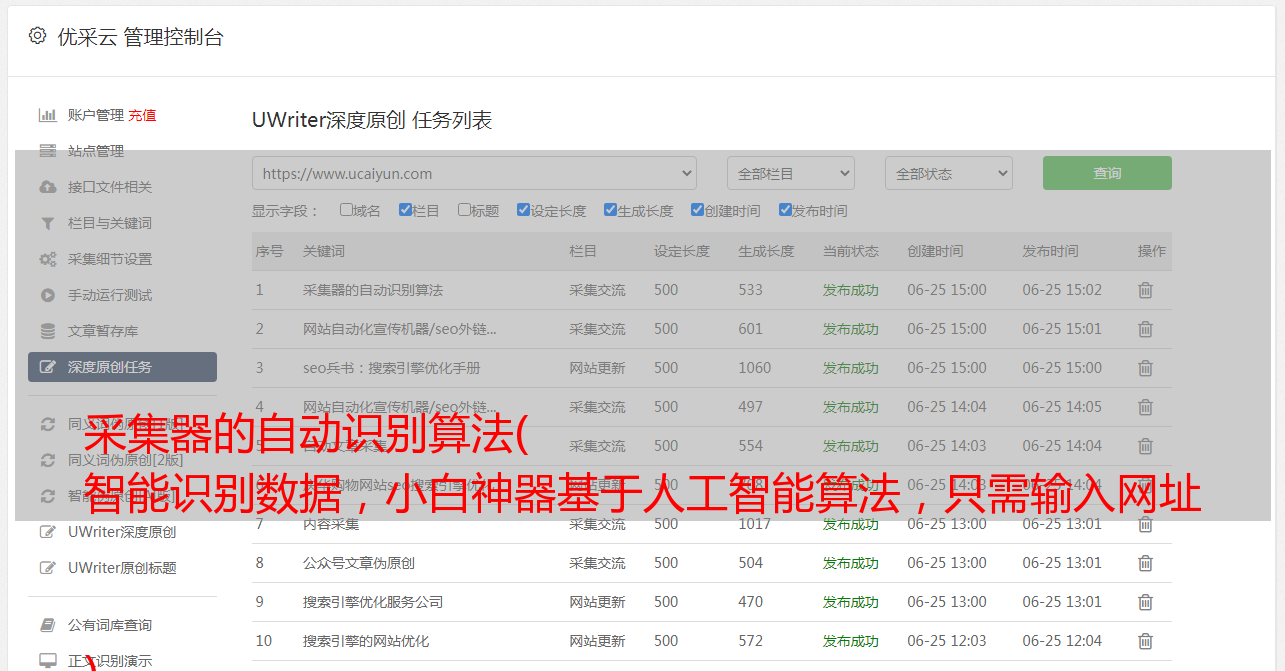Viewport: 1285px width, 671px height.
Task: Uncheck the 设定长度 checkbox
Action: (x=523, y=210)
